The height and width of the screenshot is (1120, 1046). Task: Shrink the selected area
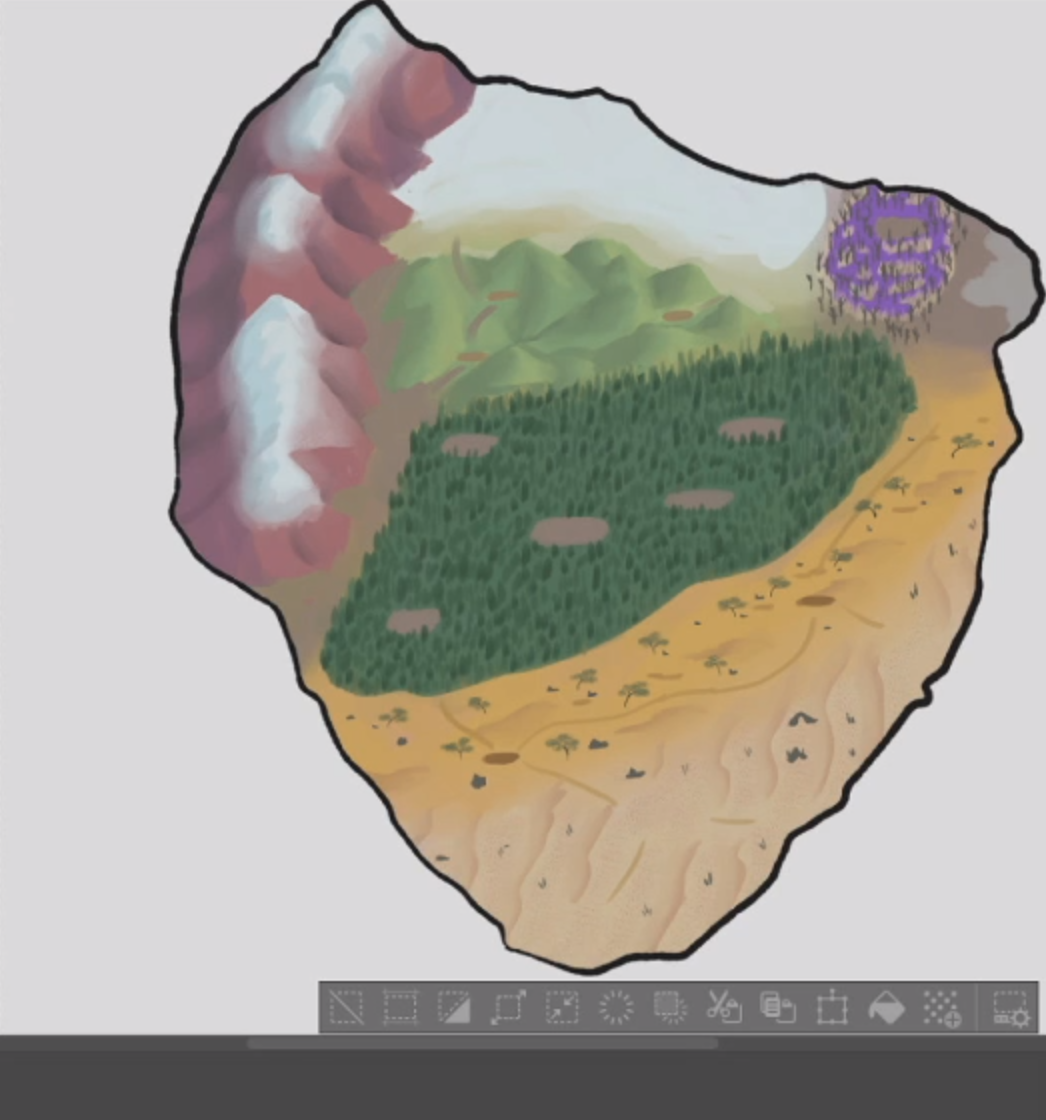[562, 1007]
